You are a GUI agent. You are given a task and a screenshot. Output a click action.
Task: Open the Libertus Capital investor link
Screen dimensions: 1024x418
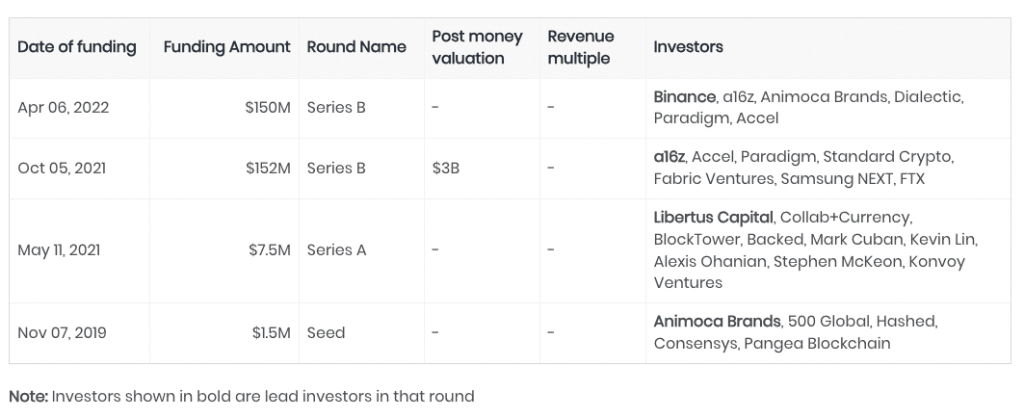point(713,217)
